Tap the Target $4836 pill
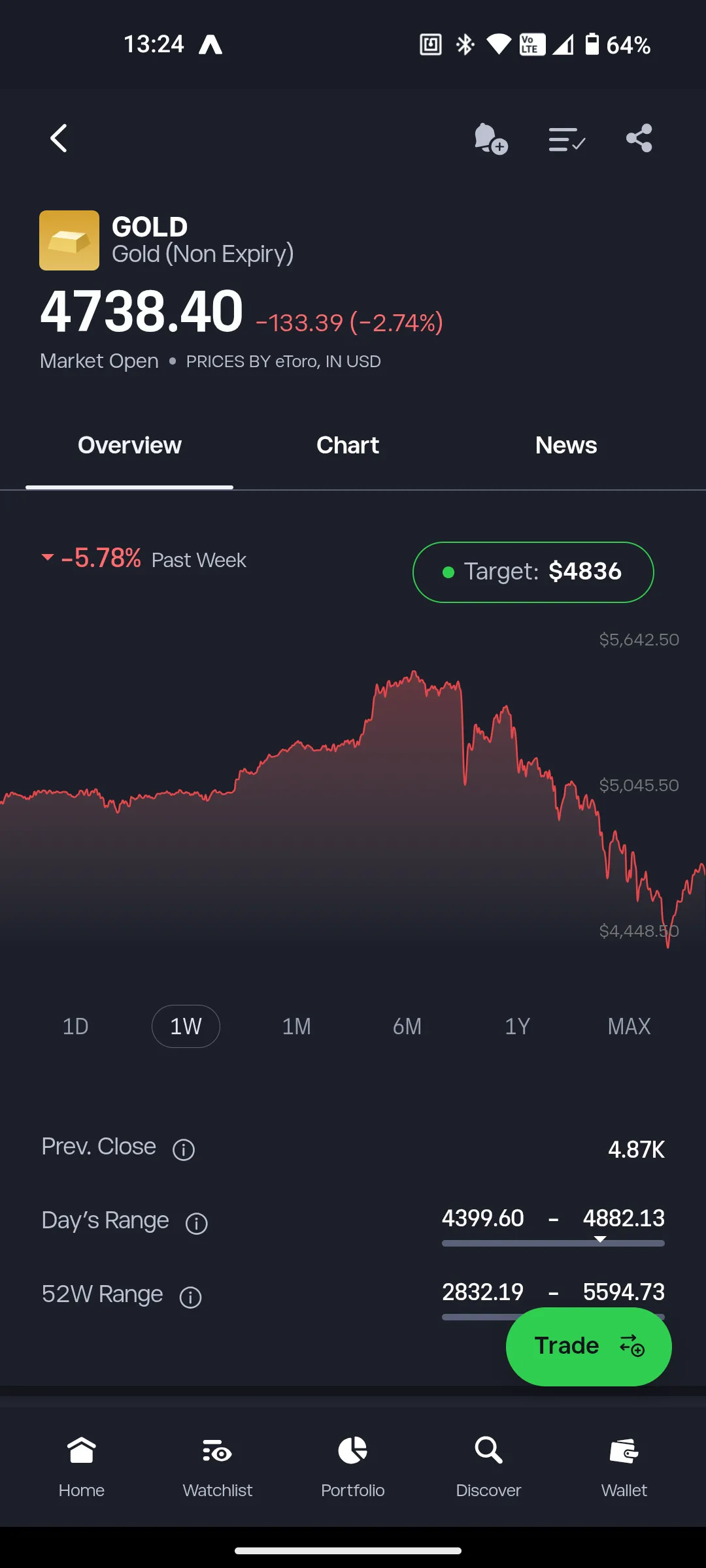This screenshot has height=1568, width=706. (x=533, y=572)
